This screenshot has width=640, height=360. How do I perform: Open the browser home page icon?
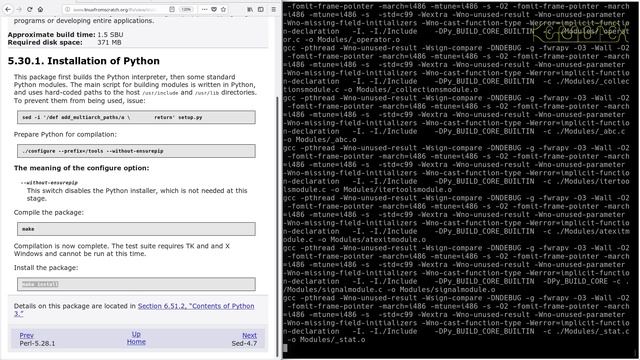[x=40, y=9]
